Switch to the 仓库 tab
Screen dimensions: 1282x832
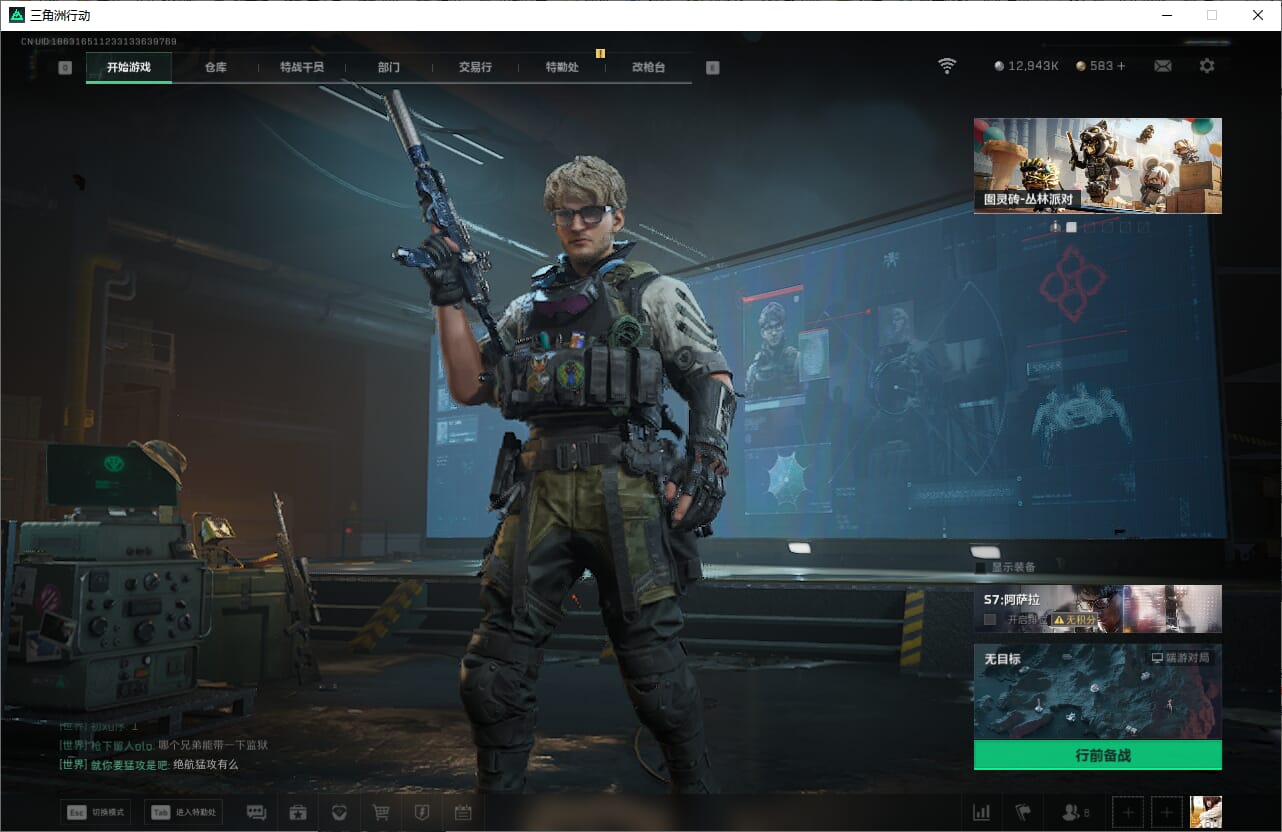tap(215, 67)
